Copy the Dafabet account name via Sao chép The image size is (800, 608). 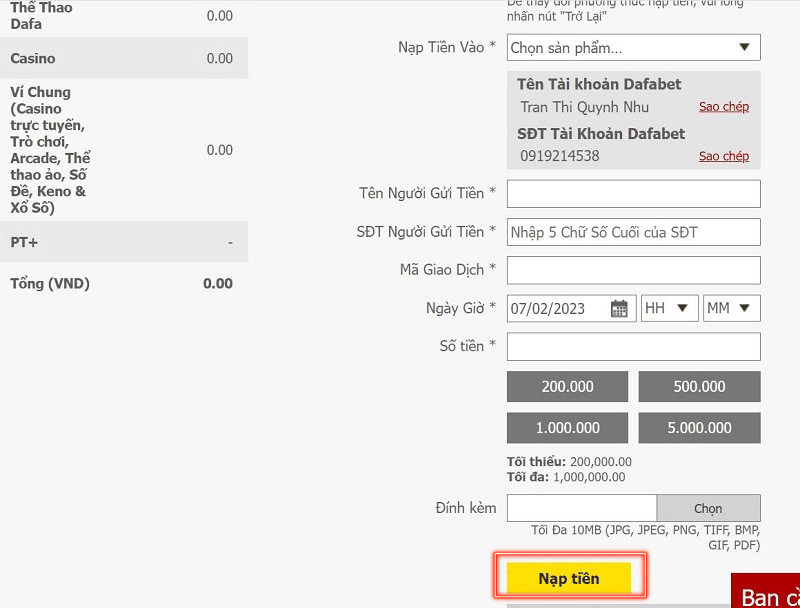(x=724, y=107)
